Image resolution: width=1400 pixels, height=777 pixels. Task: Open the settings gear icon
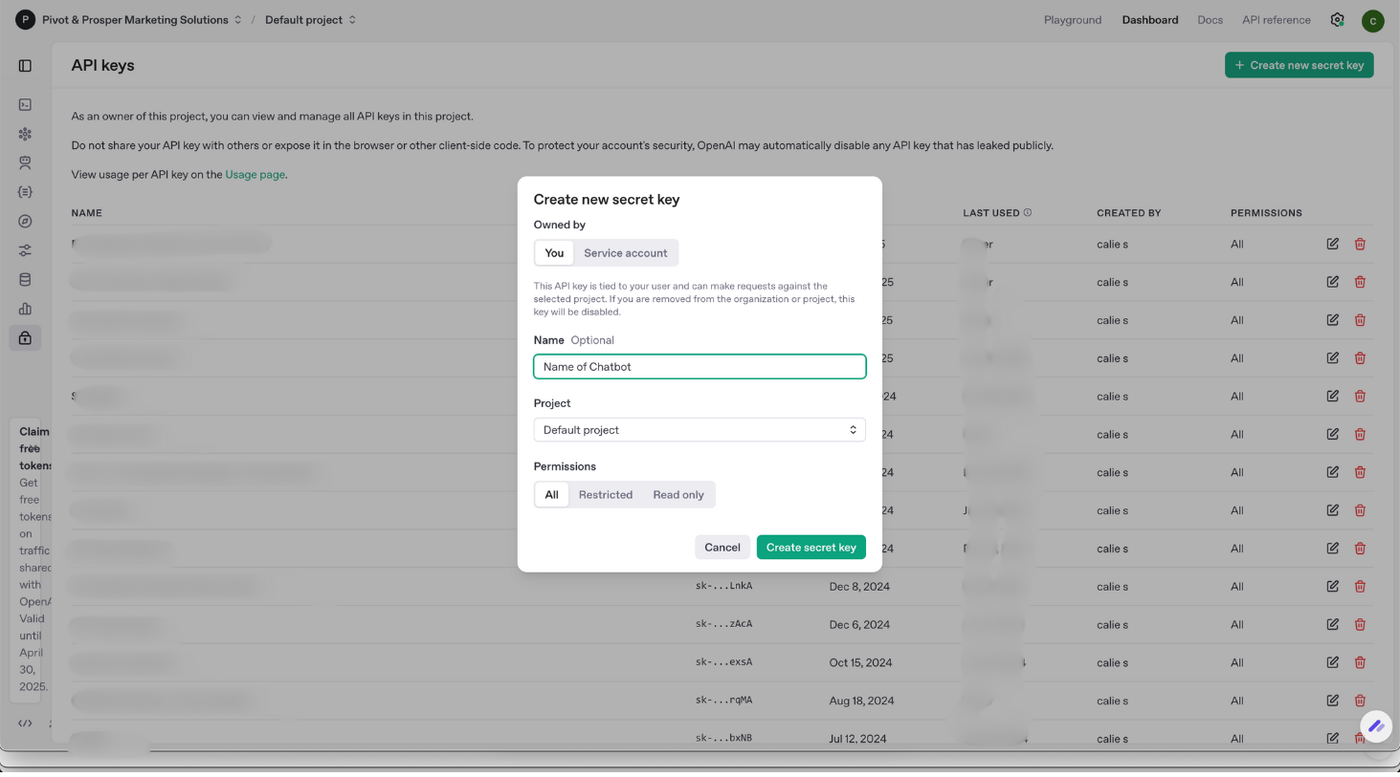click(1337, 20)
